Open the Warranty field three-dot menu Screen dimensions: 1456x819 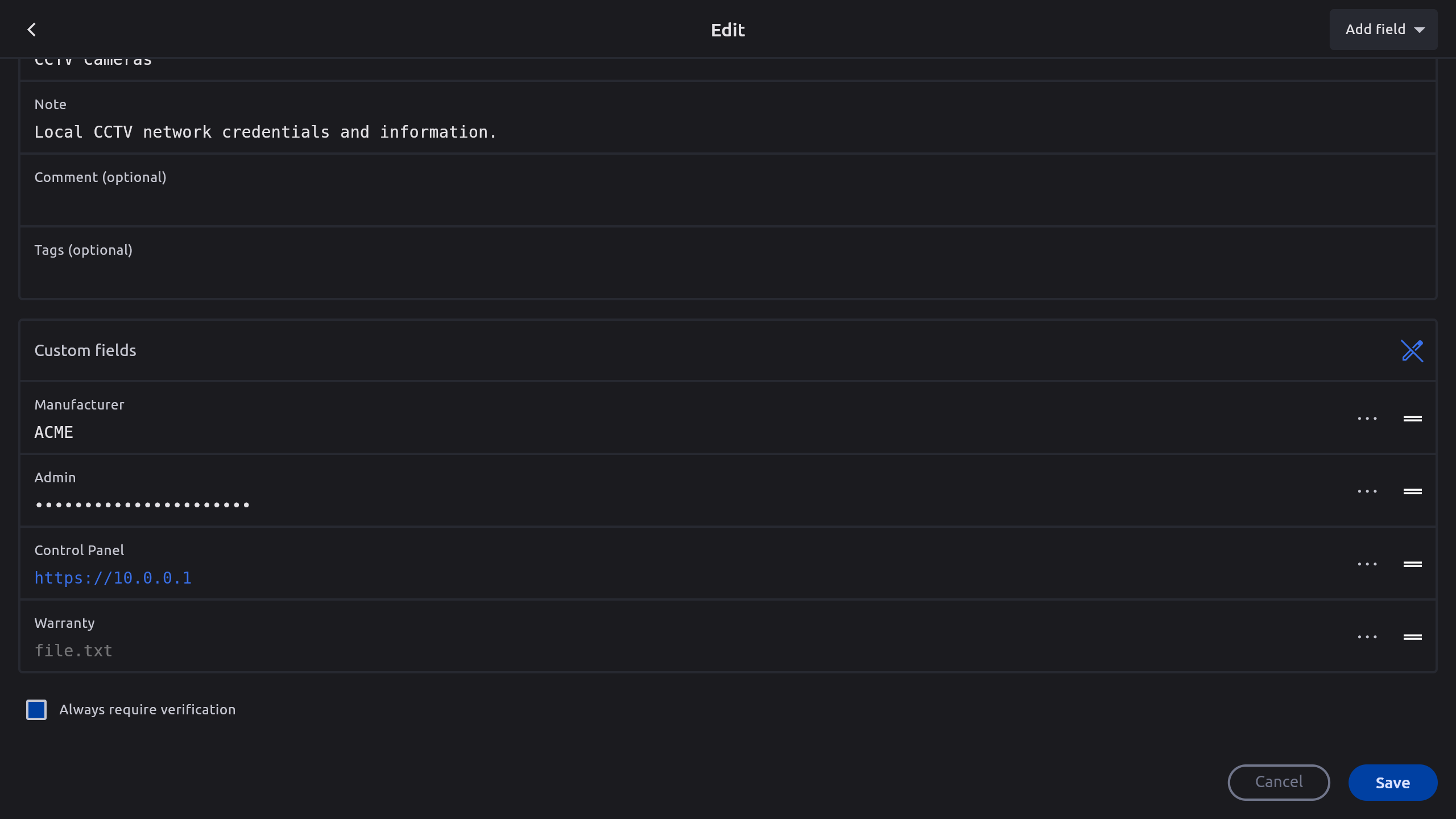pos(1367,637)
